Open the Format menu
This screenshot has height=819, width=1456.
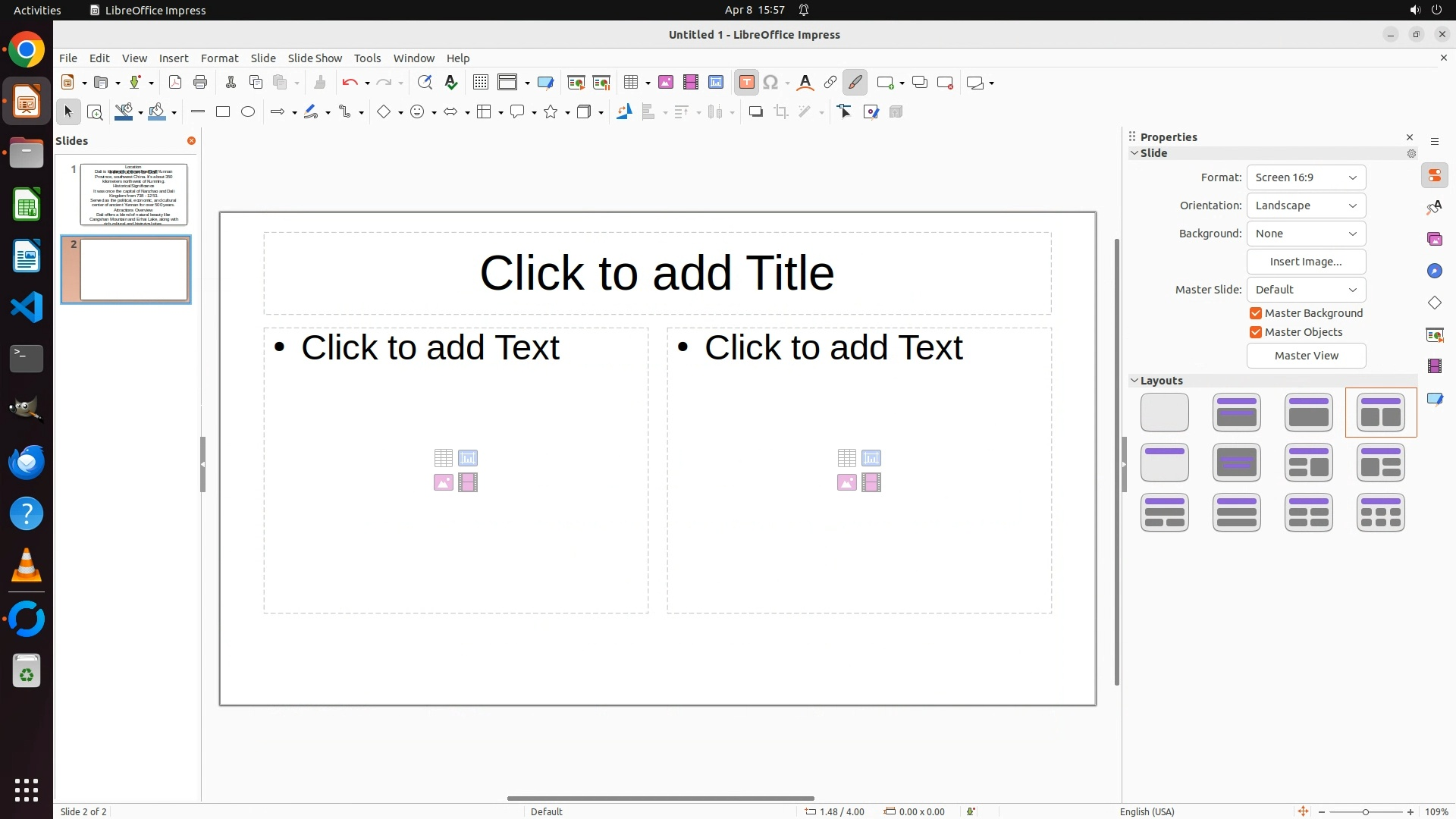(x=219, y=58)
